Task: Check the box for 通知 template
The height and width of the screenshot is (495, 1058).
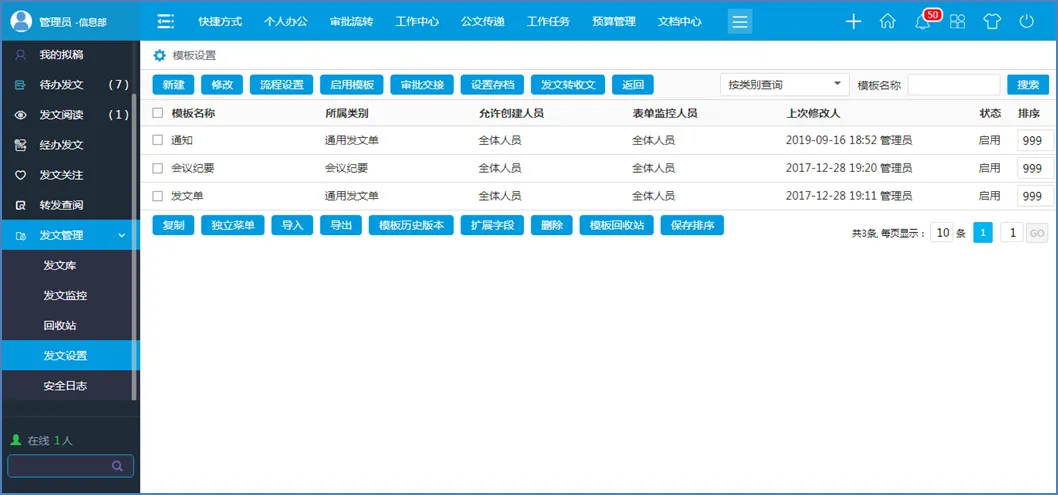Action: click(x=157, y=140)
